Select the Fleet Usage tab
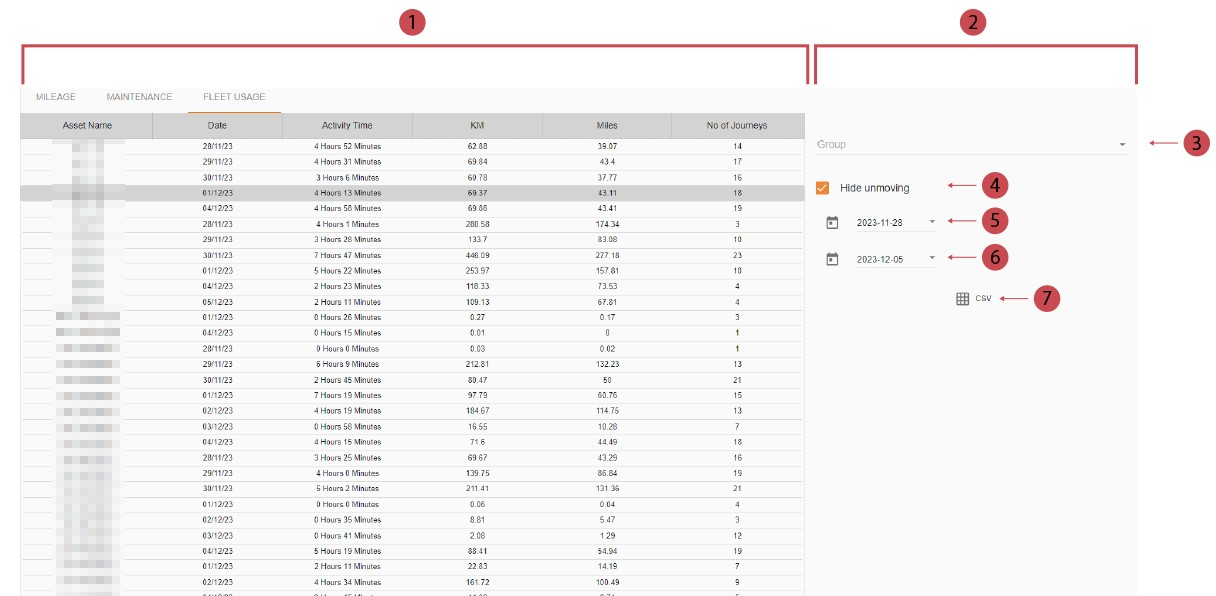 [234, 97]
